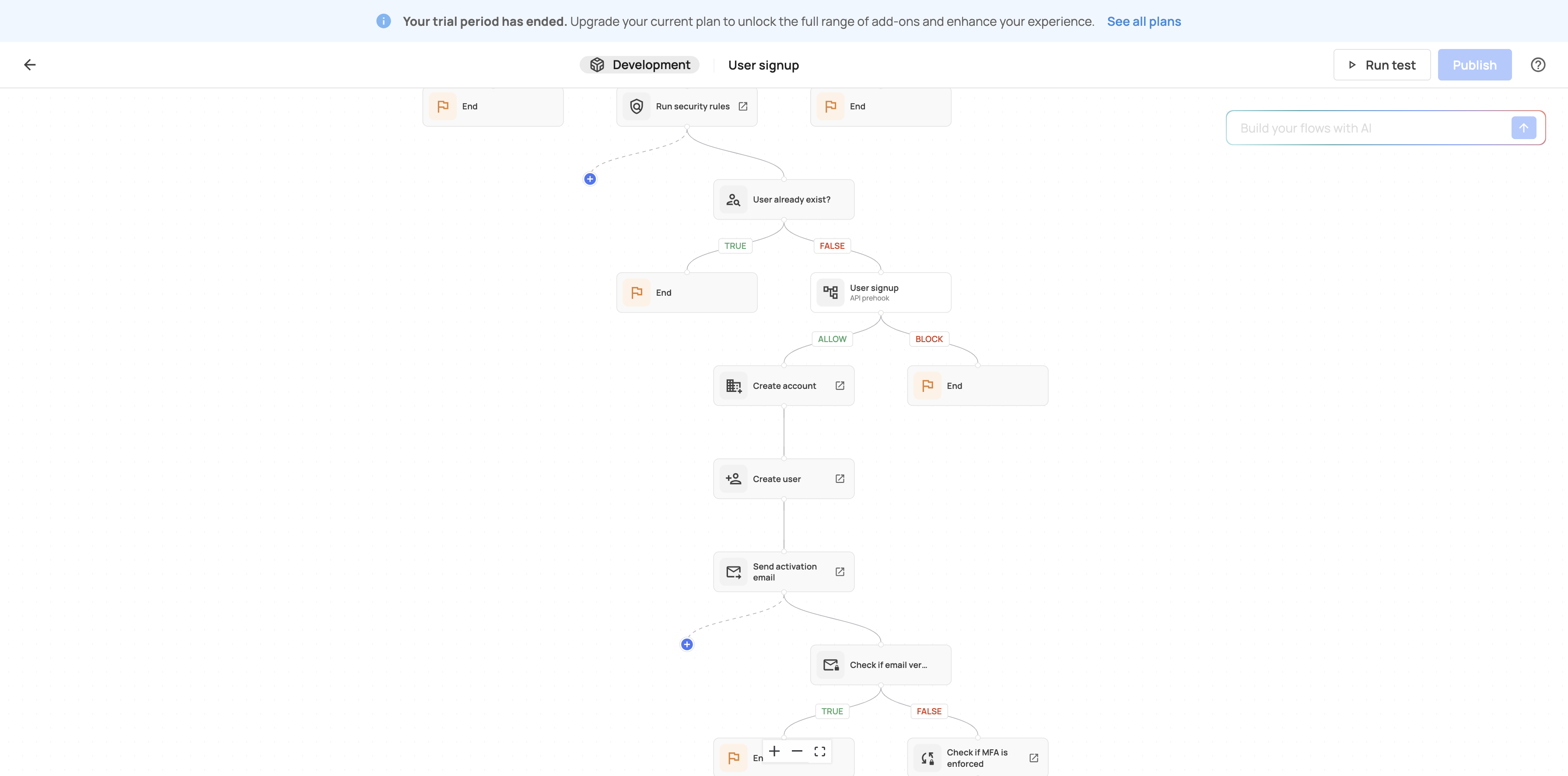Add step below Send activation email
The image size is (1568, 776).
686,644
